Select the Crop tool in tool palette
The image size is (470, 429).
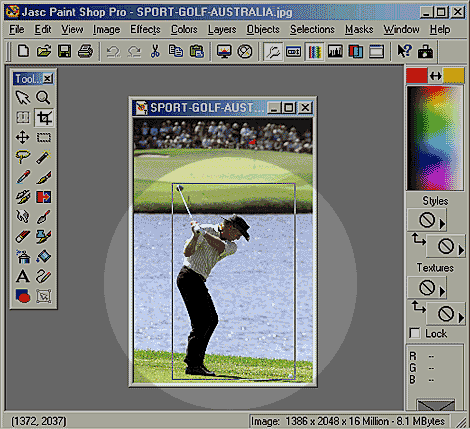point(44,118)
